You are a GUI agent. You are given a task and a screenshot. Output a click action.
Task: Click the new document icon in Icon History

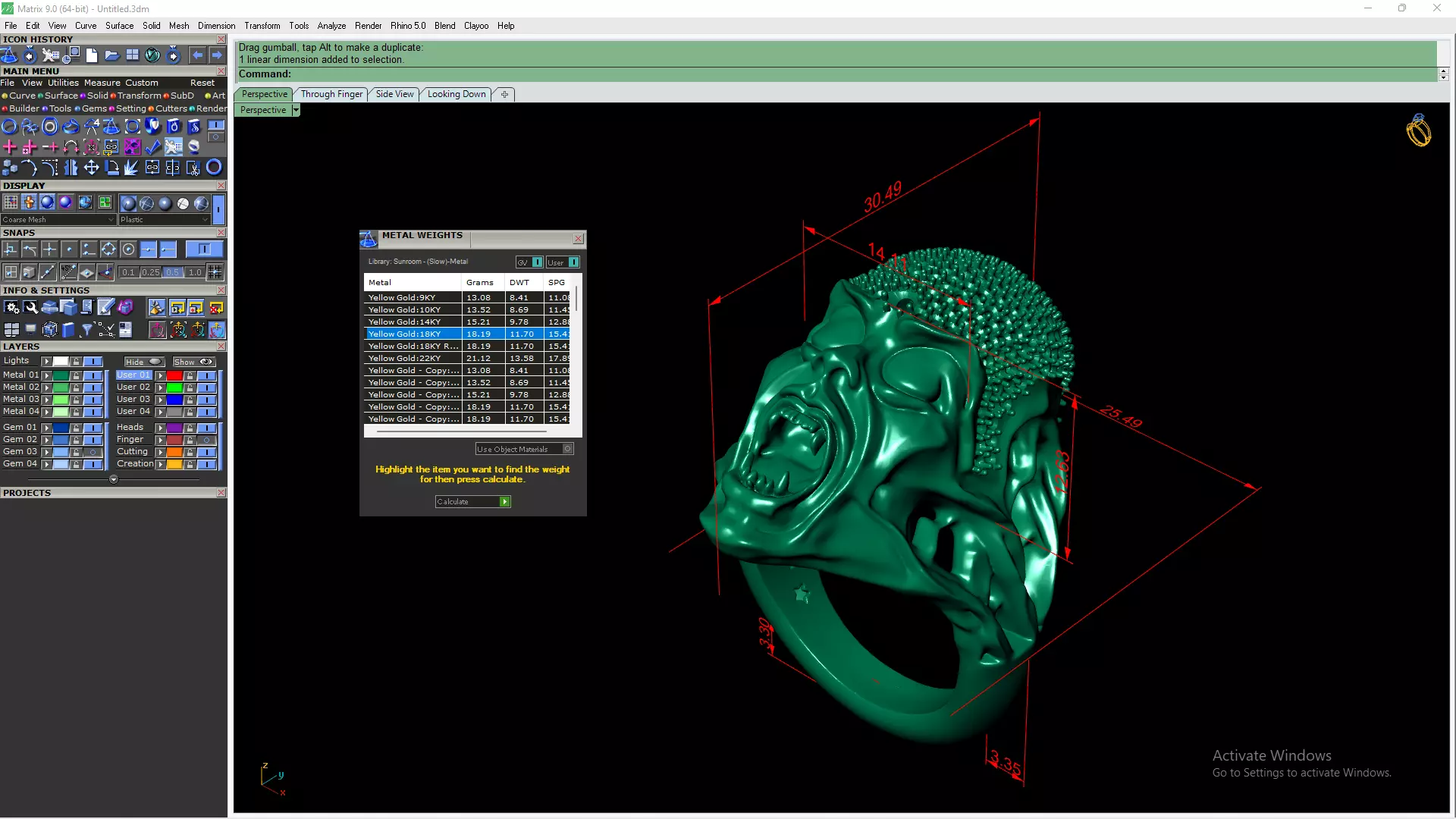92,55
